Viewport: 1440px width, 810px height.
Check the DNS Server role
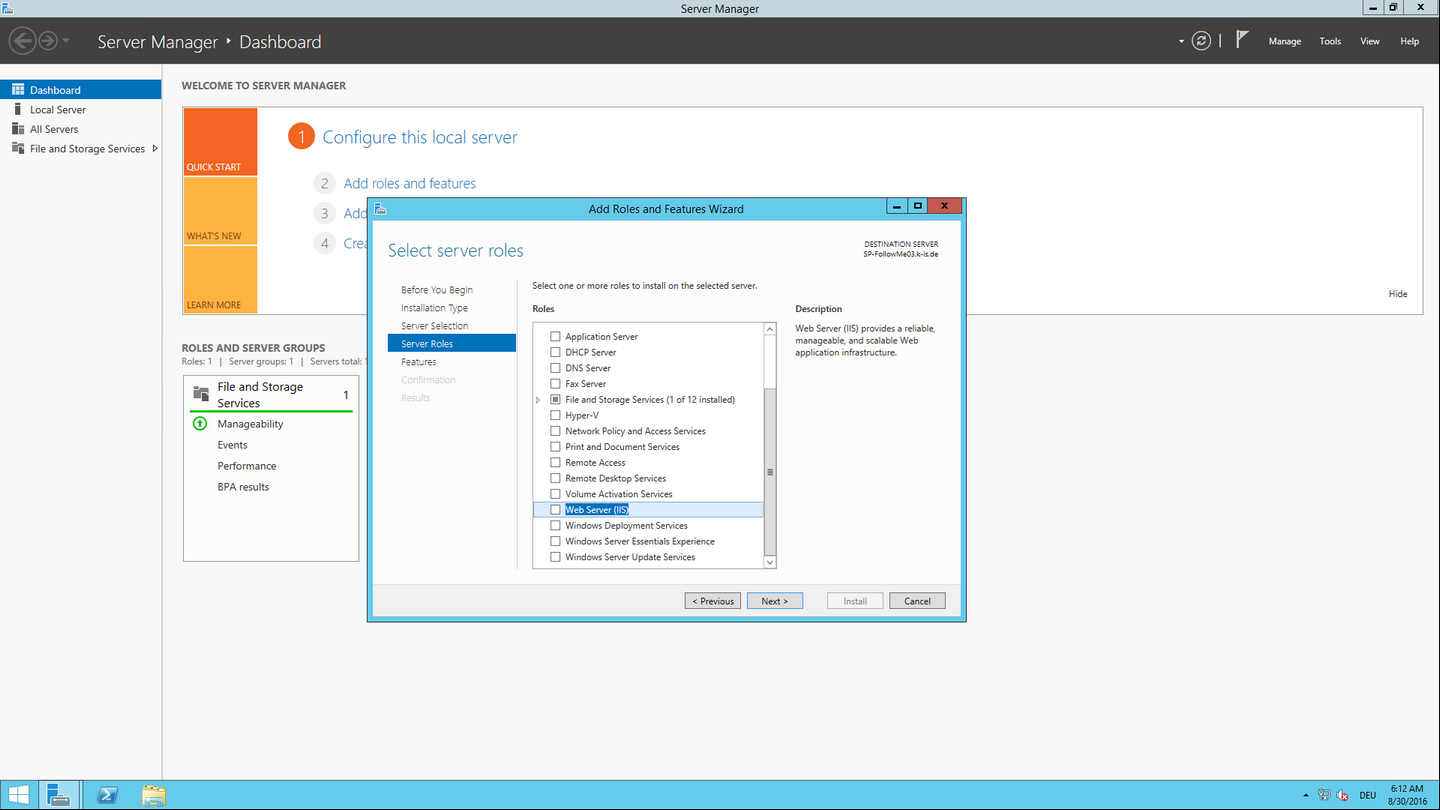[556, 368]
